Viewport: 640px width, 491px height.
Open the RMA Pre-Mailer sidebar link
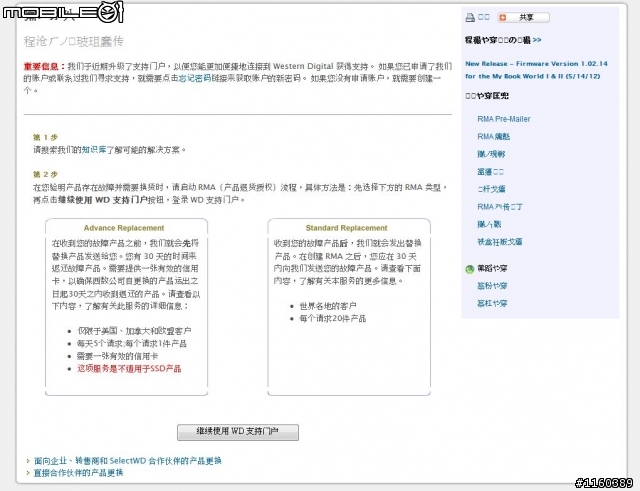pyautogui.click(x=504, y=119)
